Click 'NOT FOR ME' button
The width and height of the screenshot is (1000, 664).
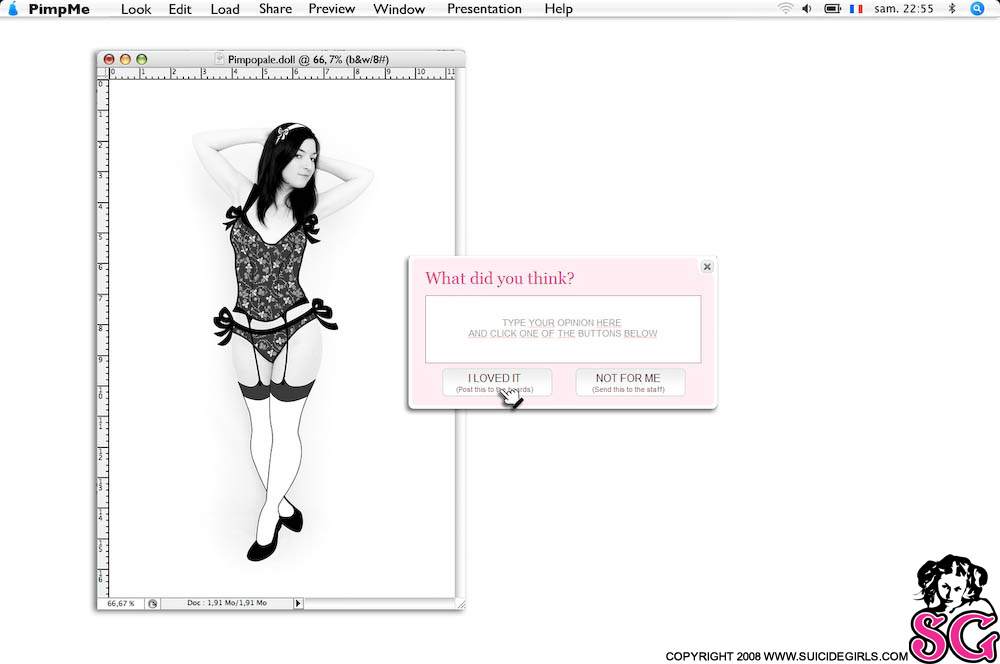tap(629, 382)
